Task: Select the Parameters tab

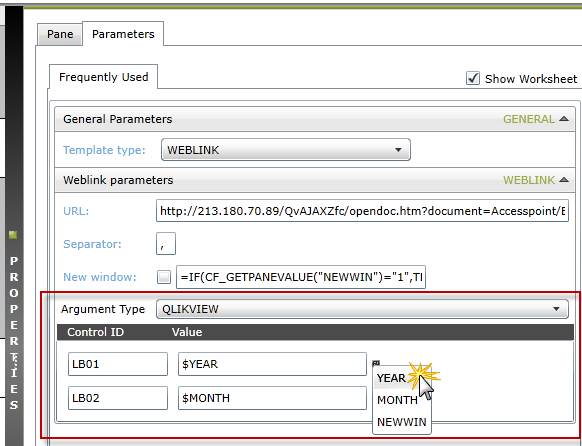Action: [123, 34]
